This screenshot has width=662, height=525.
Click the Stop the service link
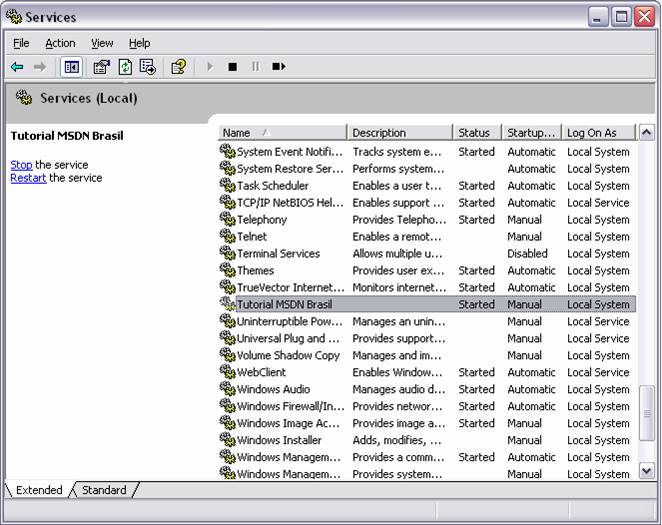pos(21,165)
